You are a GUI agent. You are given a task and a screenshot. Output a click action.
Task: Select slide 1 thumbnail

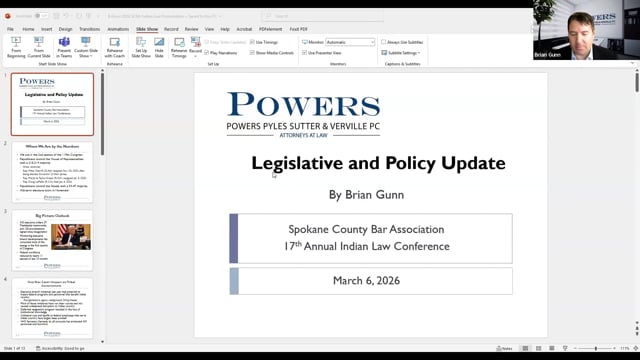click(x=52, y=104)
